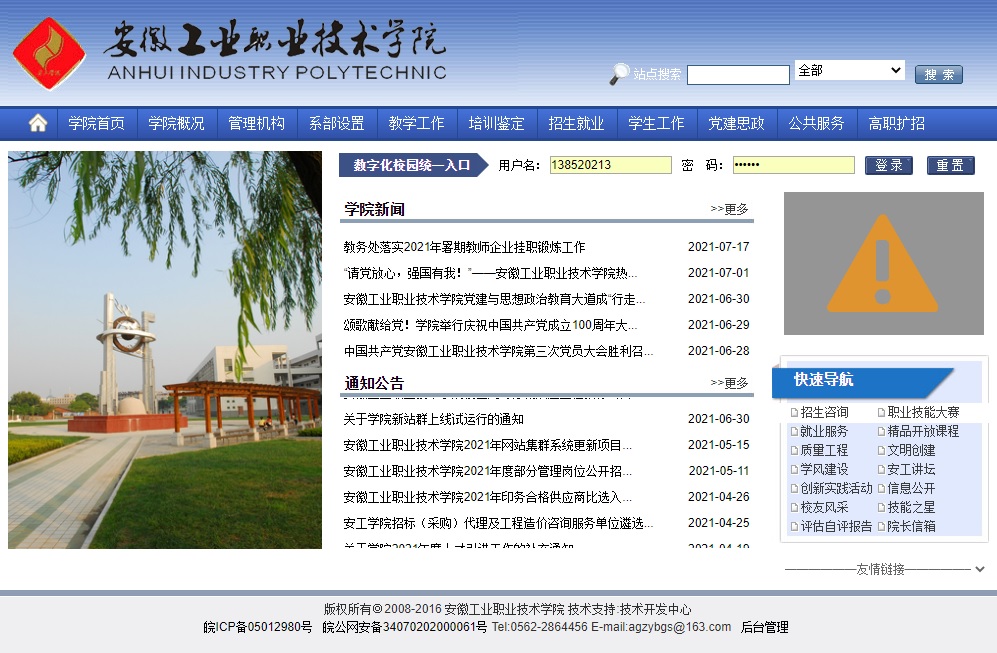Click the 登录 button
Image resolution: width=997 pixels, height=653 pixels.
tap(888, 165)
